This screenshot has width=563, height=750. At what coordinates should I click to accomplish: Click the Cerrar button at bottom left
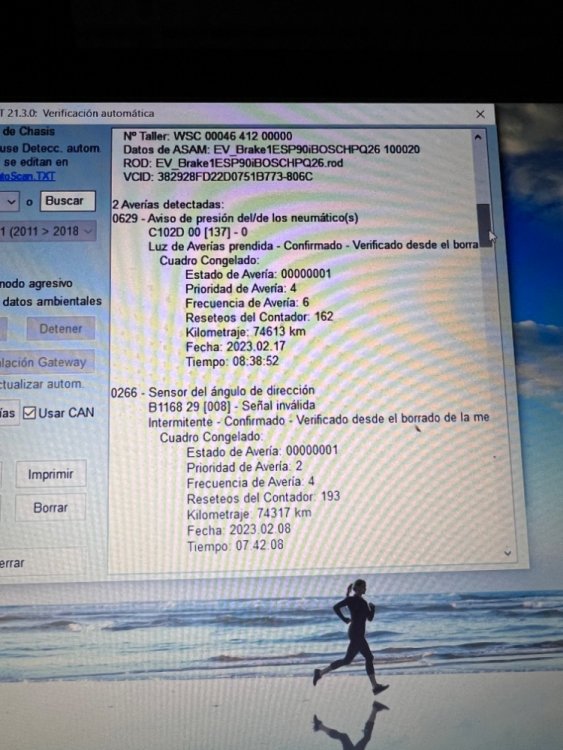[12, 563]
